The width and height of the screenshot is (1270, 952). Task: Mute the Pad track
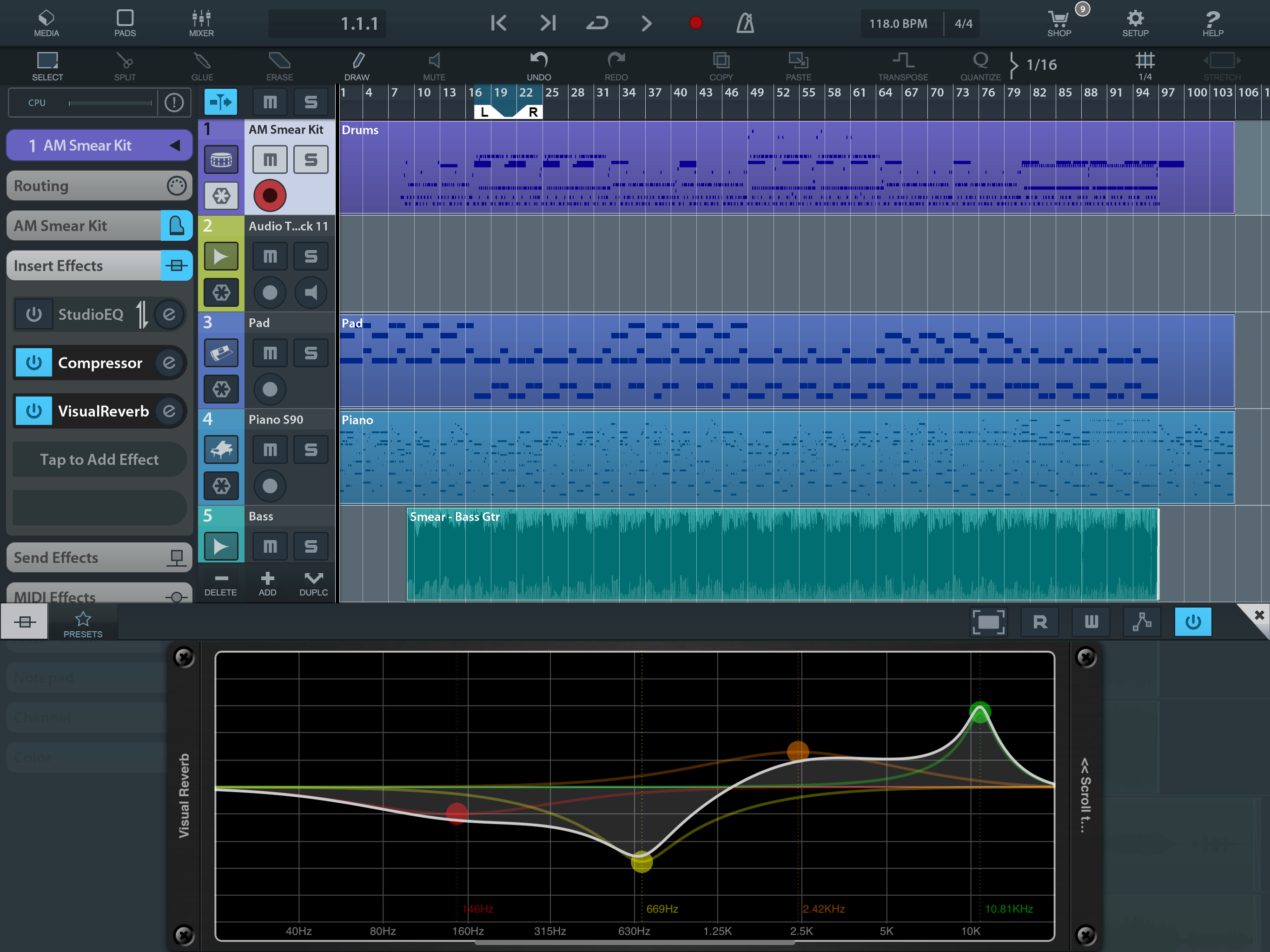pyautogui.click(x=270, y=352)
